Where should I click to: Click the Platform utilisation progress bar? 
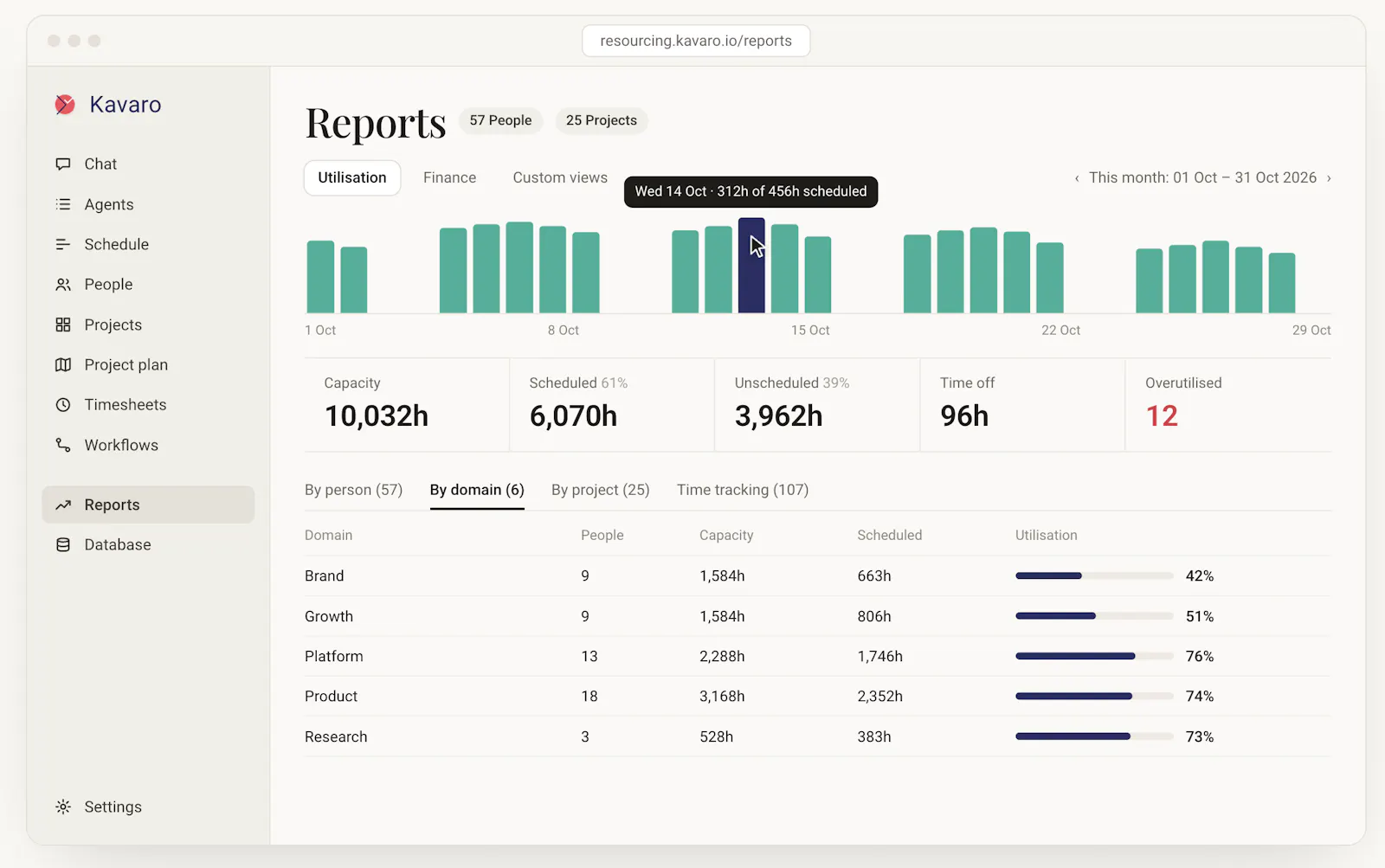tap(1094, 656)
